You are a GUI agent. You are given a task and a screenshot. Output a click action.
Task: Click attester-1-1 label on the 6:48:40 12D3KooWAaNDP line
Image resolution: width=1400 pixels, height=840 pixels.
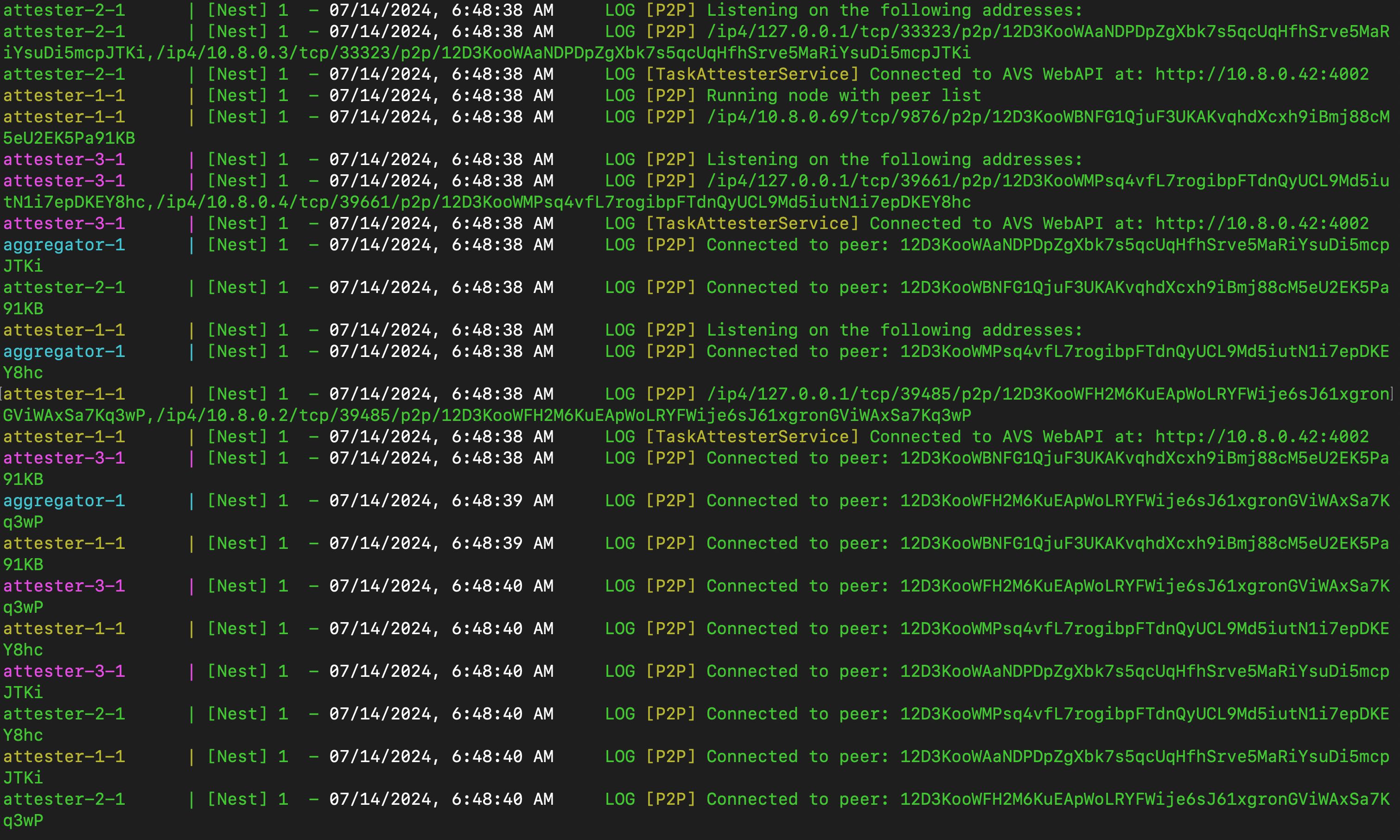point(64,757)
